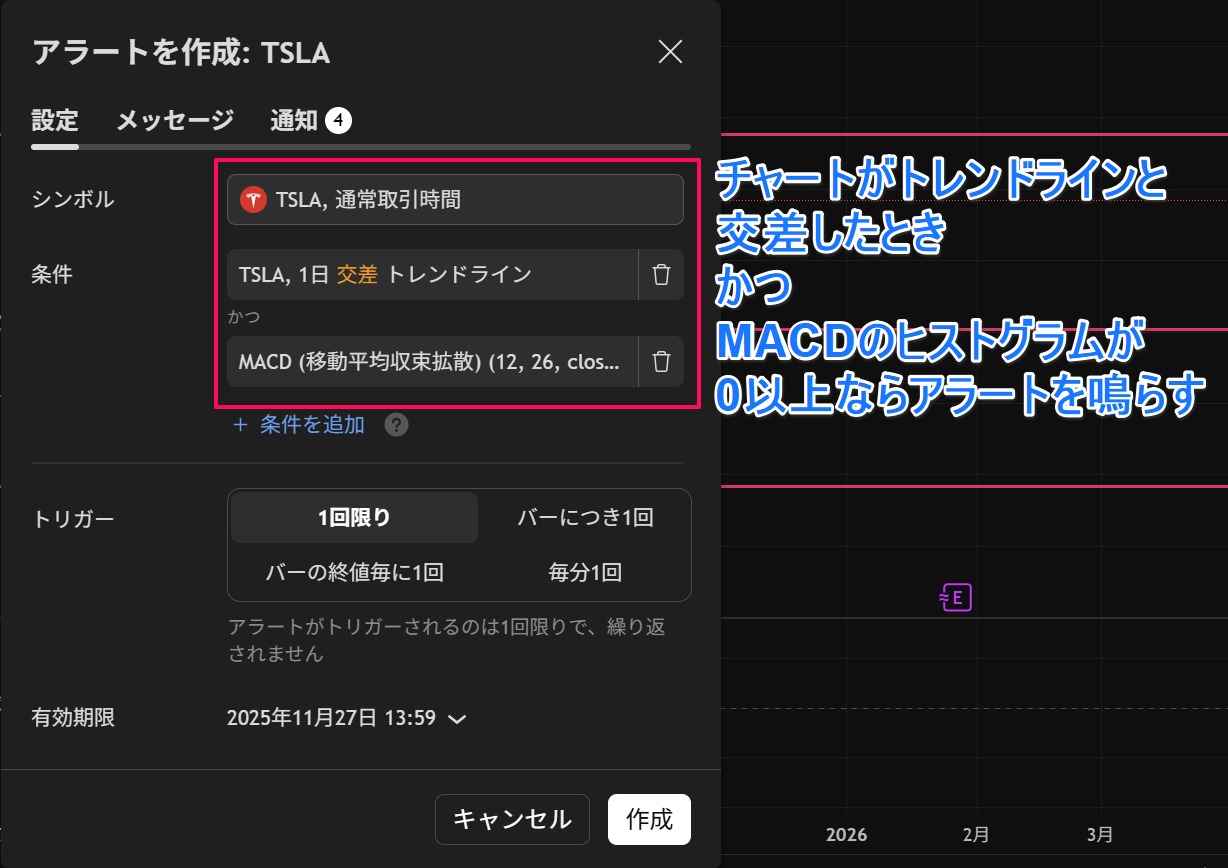1228x868 pixels.
Task: Choose バーの終値毎に1回 as trigger
Action: (x=353, y=572)
